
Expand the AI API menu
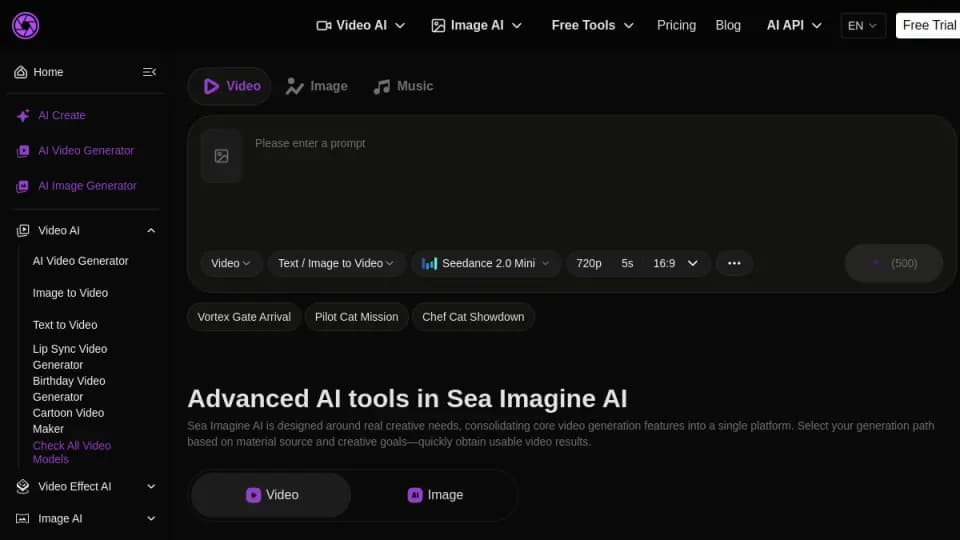click(794, 26)
